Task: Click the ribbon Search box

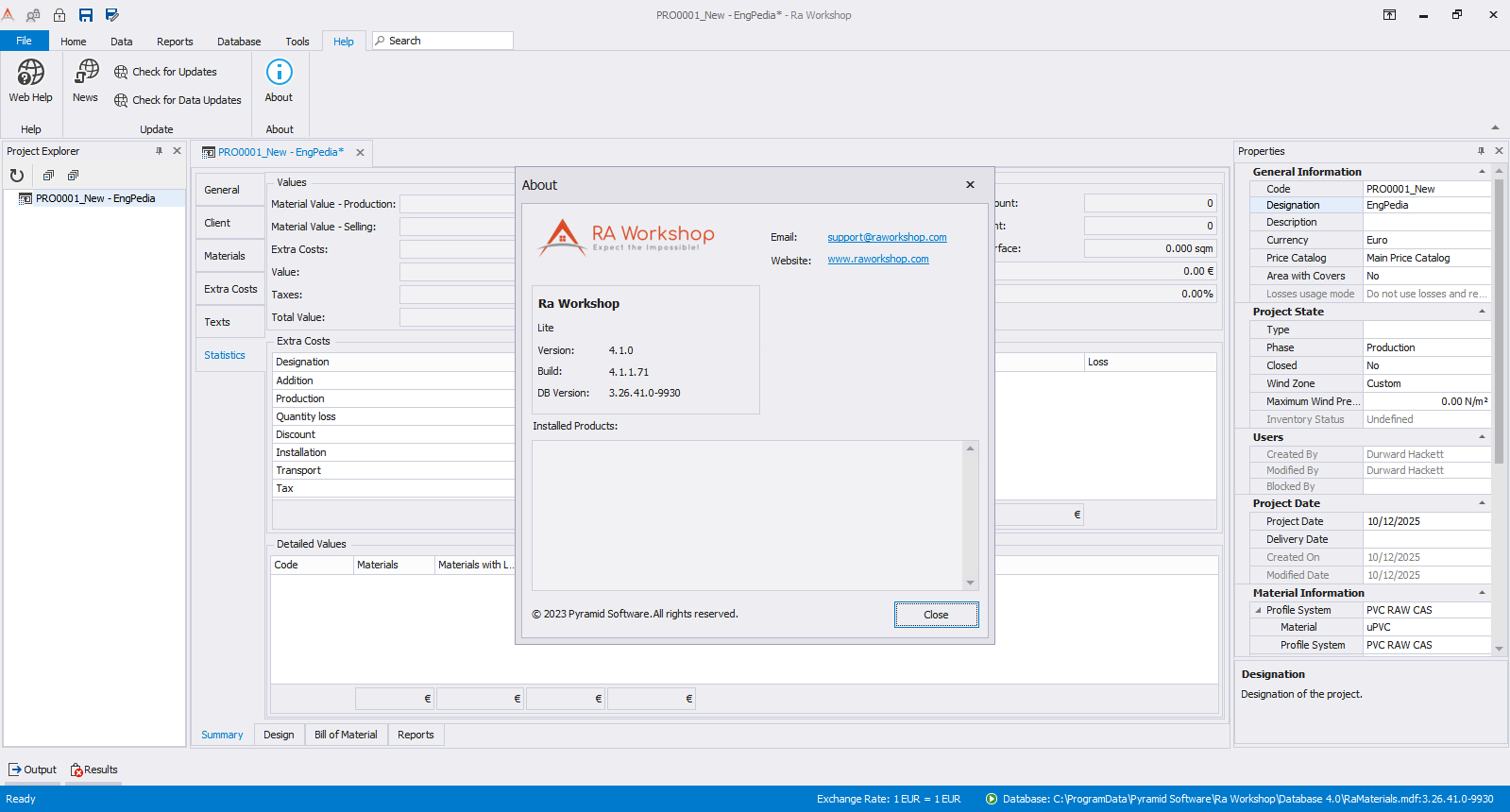Action: click(444, 41)
